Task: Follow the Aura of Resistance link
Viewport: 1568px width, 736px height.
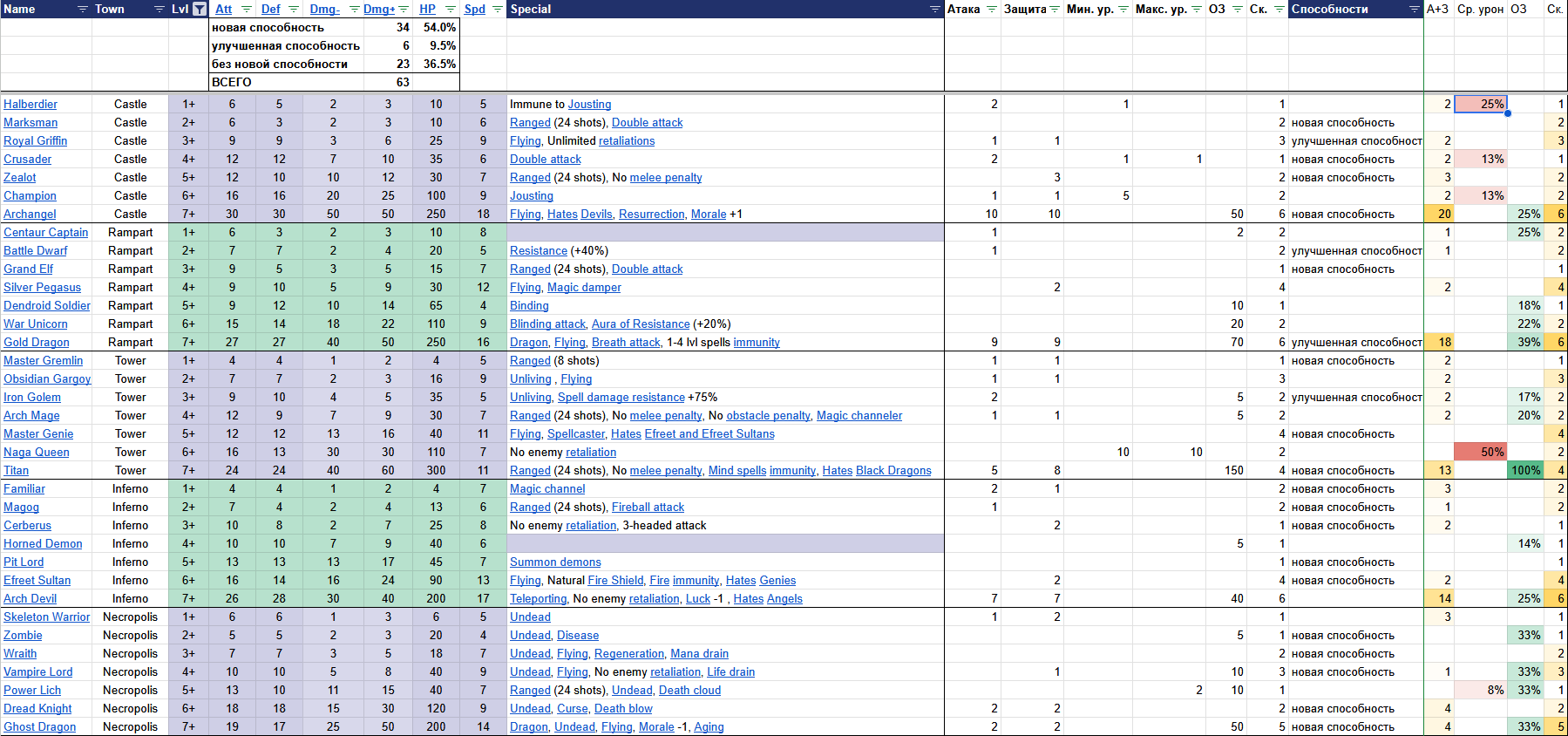Action: pos(641,324)
